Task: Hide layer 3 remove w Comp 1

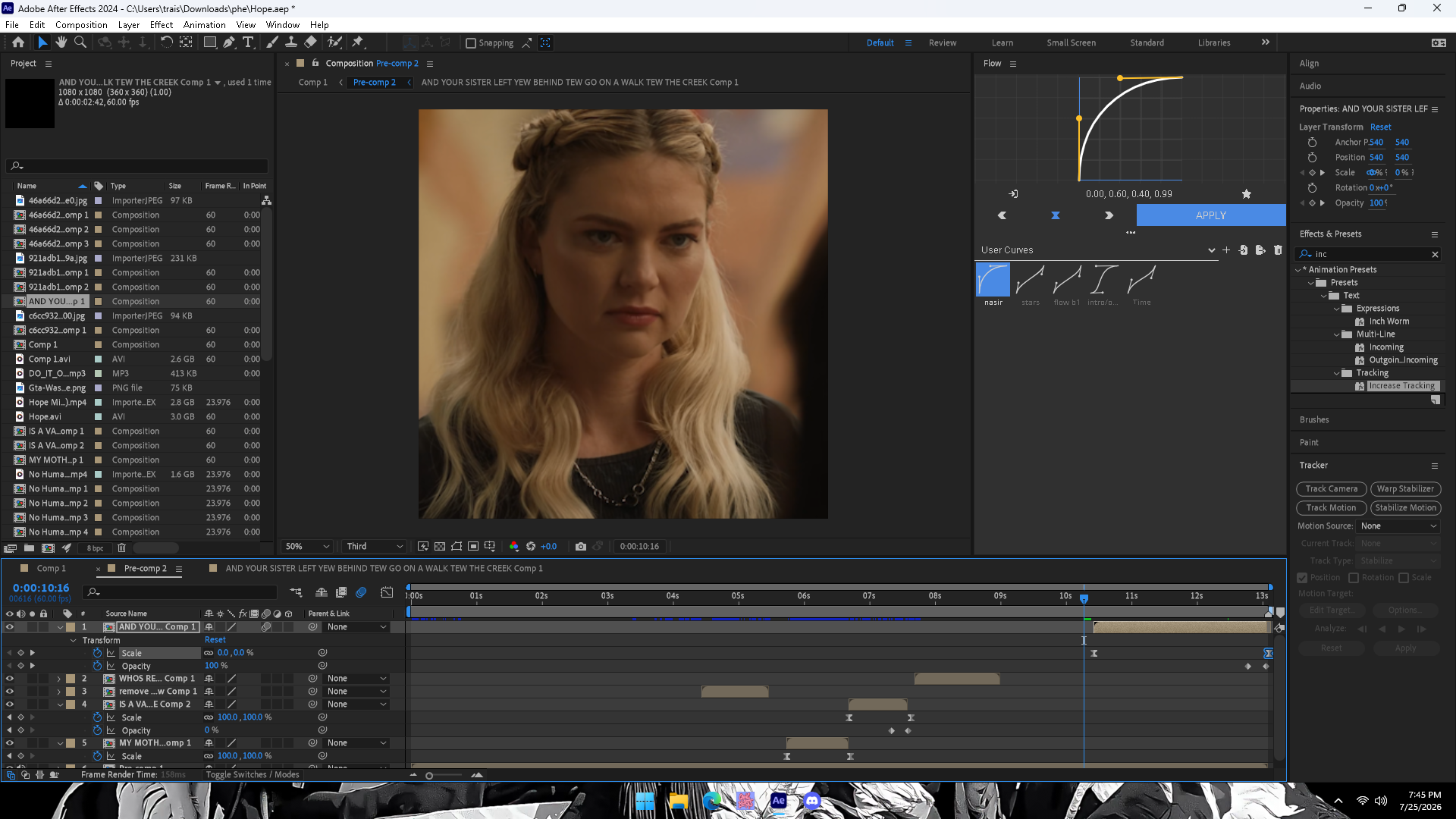Action: pyautogui.click(x=10, y=692)
